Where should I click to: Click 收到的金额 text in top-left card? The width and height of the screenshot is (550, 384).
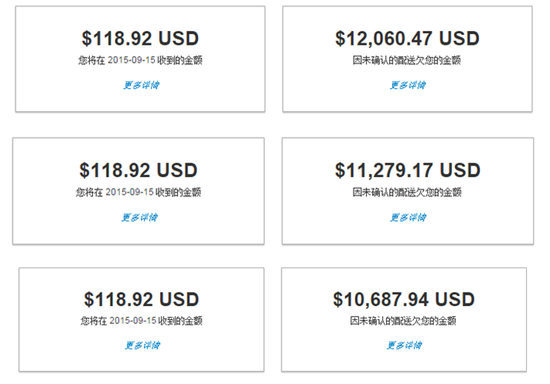pos(180,60)
